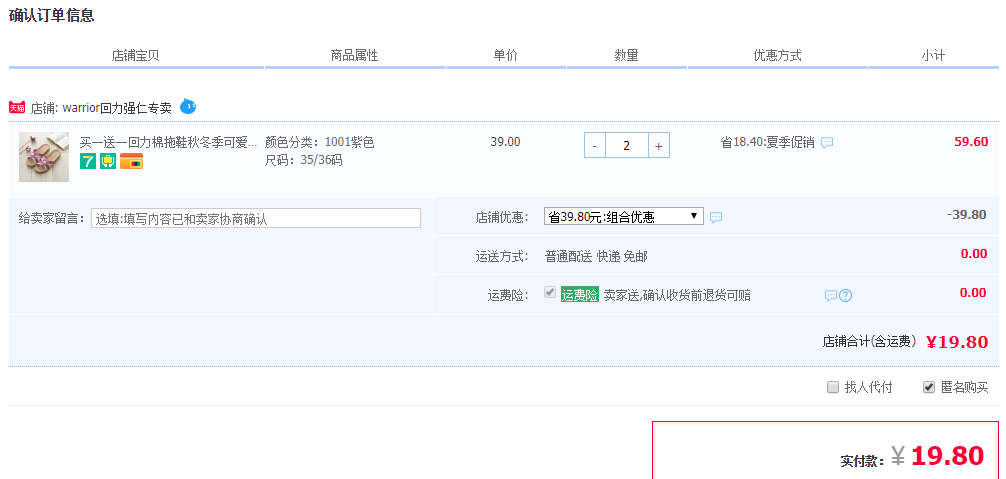The image size is (1006, 479).
Task: Click the subtotal amount 59.60
Action: tap(971, 142)
